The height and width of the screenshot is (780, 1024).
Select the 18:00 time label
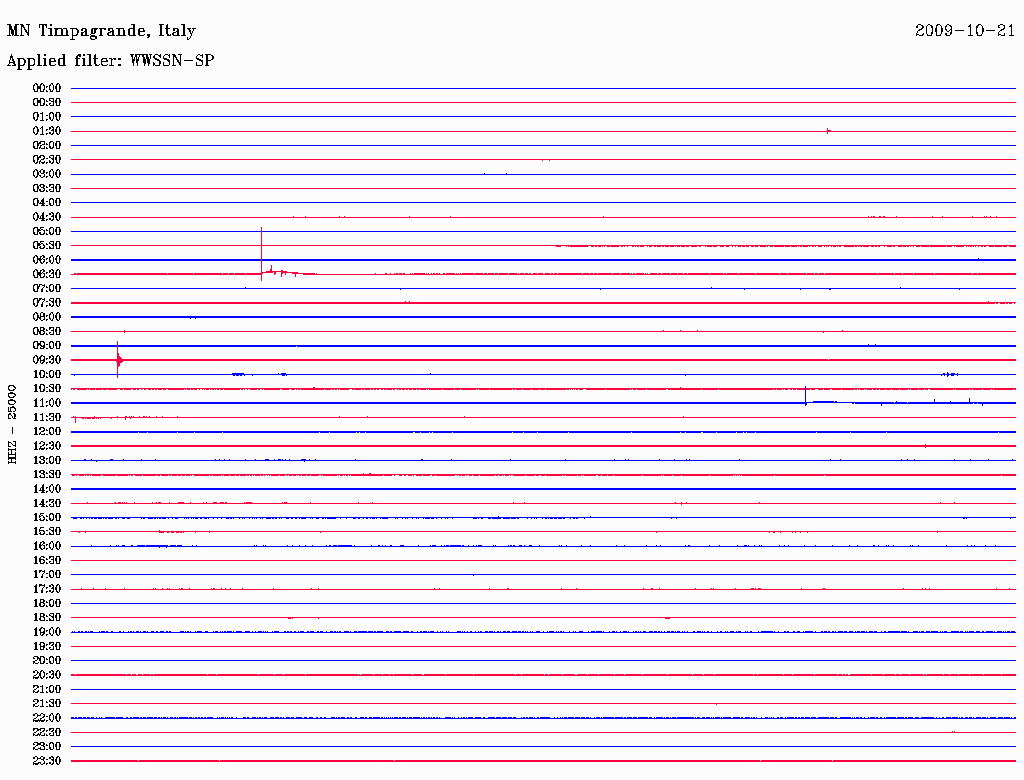pyautogui.click(x=47, y=604)
